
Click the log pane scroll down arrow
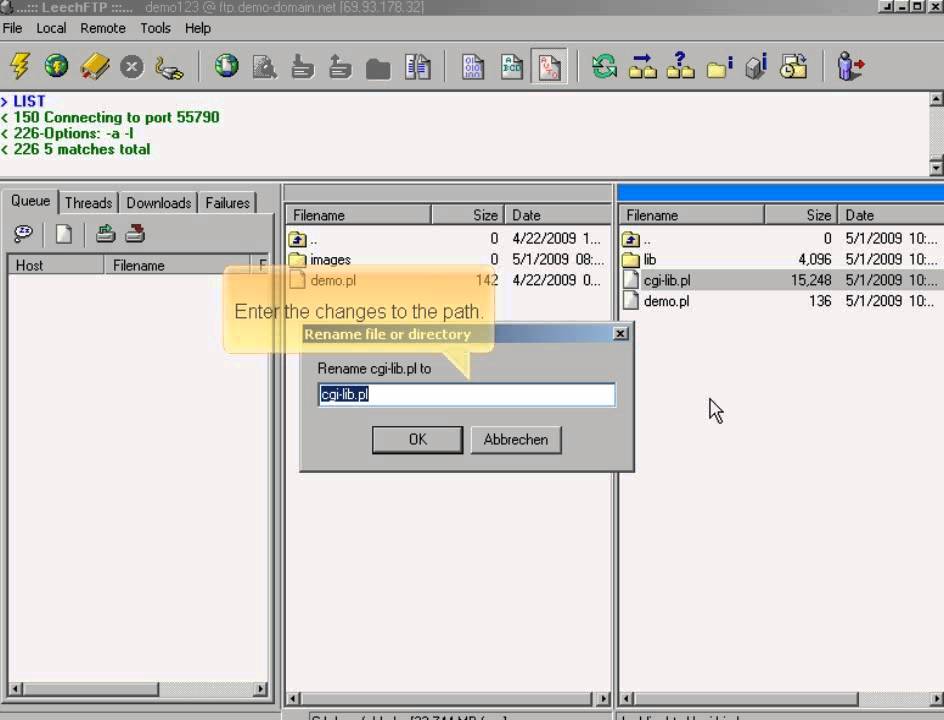click(936, 168)
